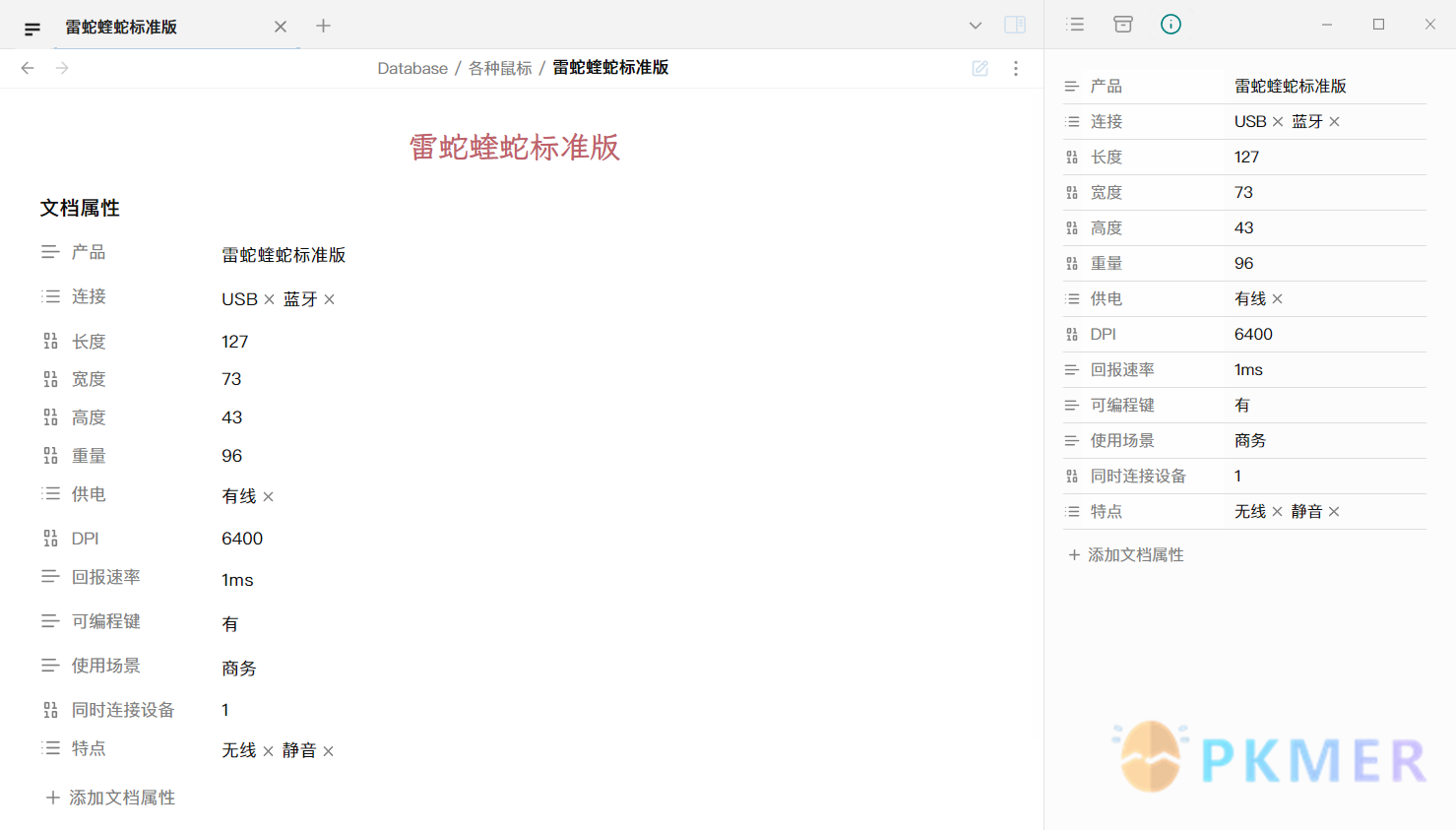Remove the 有线 tag in the sidebar
The width and height of the screenshot is (1456, 830).
[1277, 299]
